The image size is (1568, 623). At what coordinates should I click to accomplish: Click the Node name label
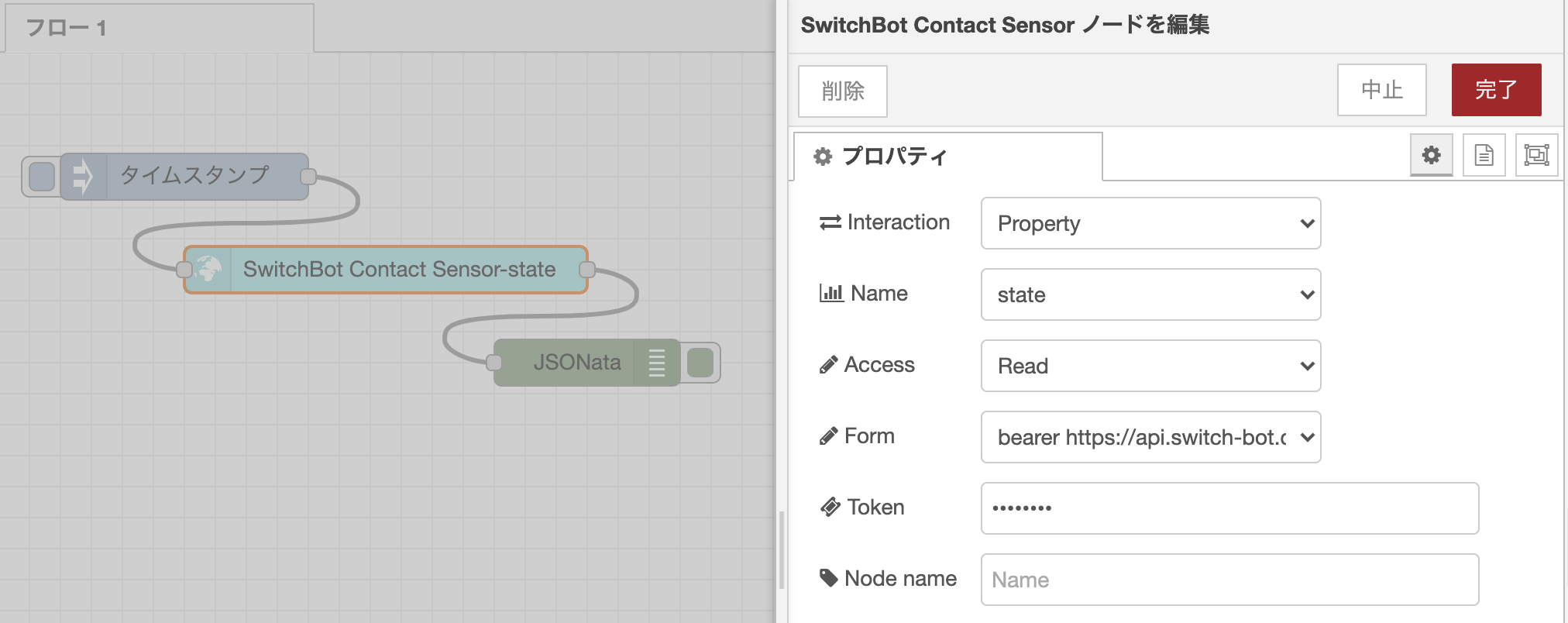900,579
